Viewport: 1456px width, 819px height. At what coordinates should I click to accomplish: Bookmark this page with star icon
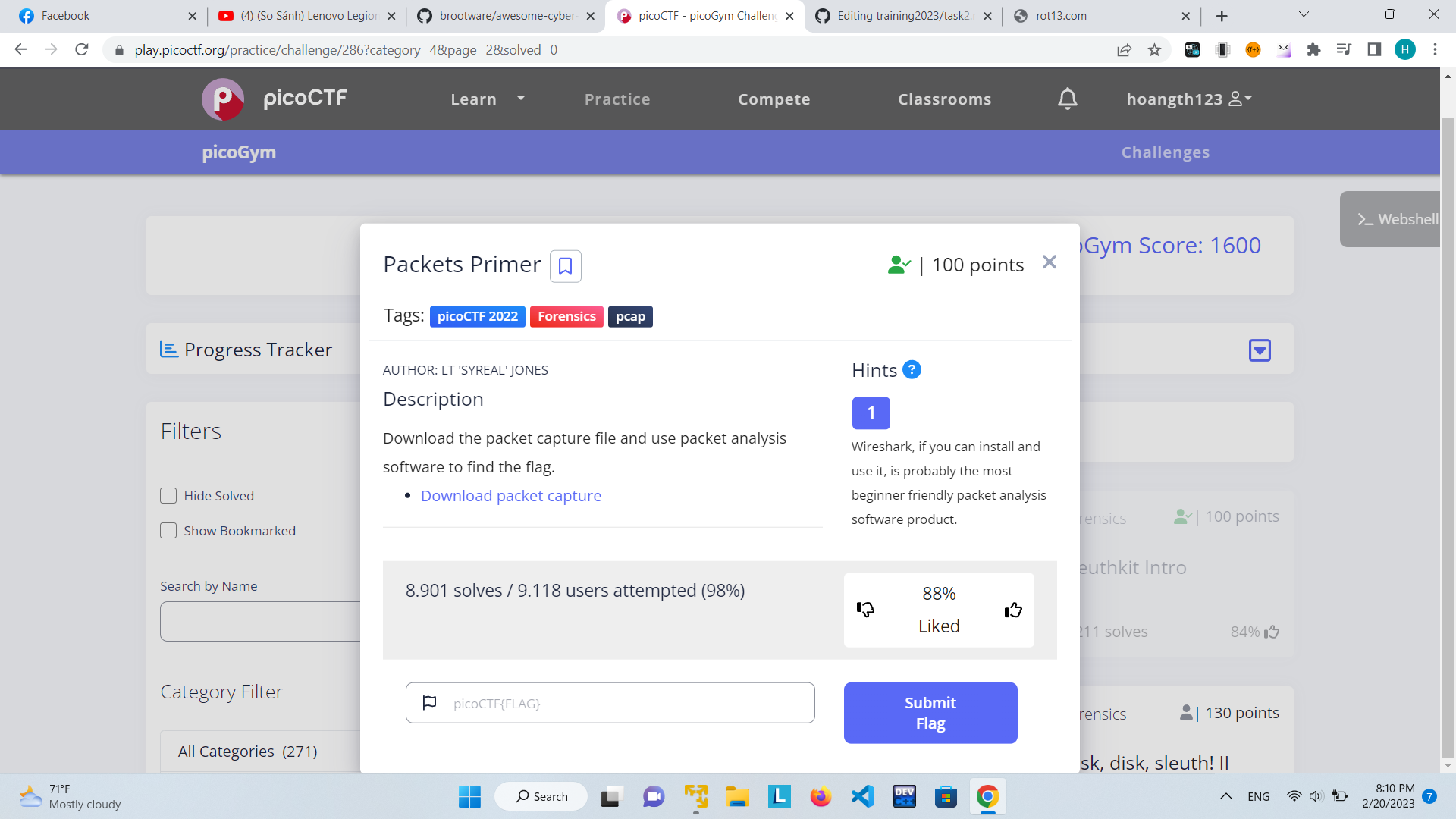tap(1154, 50)
